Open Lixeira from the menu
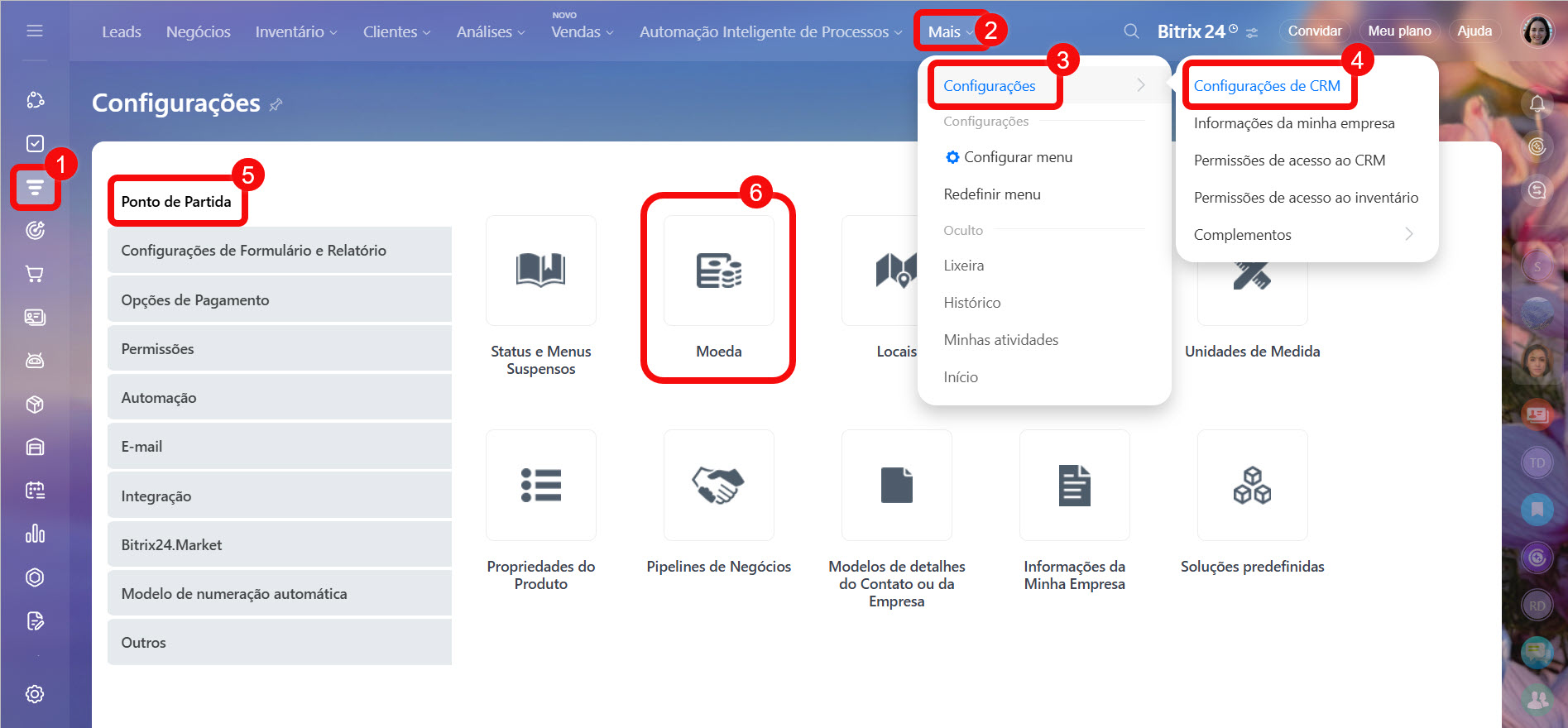 [964, 265]
